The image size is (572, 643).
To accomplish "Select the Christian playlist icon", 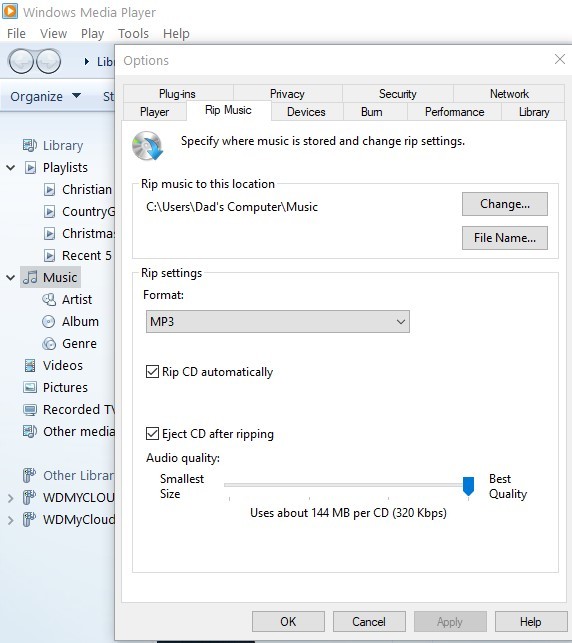I will click(49, 189).
